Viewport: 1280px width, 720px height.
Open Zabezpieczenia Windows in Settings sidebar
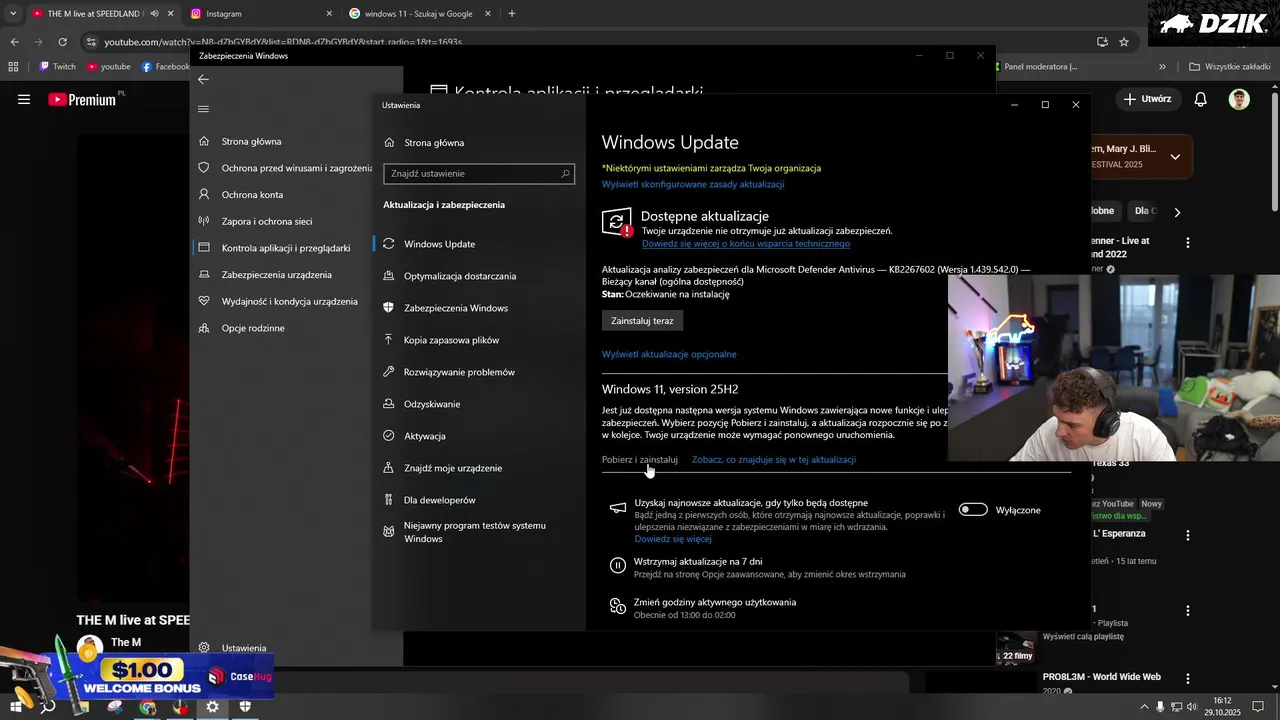click(455, 308)
